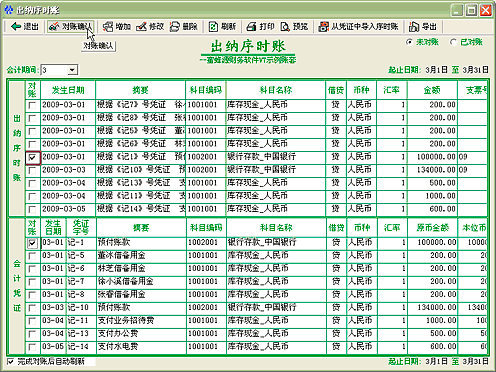Click the 发生日期 column header
The image size is (496, 372).
coord(68,90)
